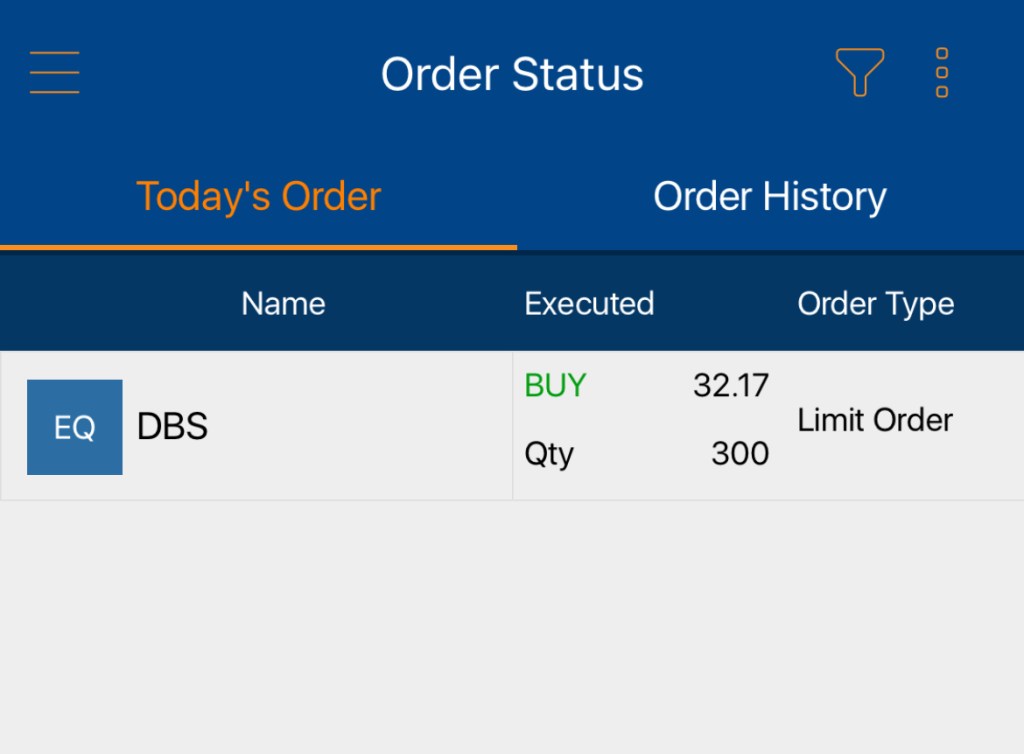Sort by the Order Type column header
The width and height of the screenshot is (1024, 754).
tap(875, 304)
